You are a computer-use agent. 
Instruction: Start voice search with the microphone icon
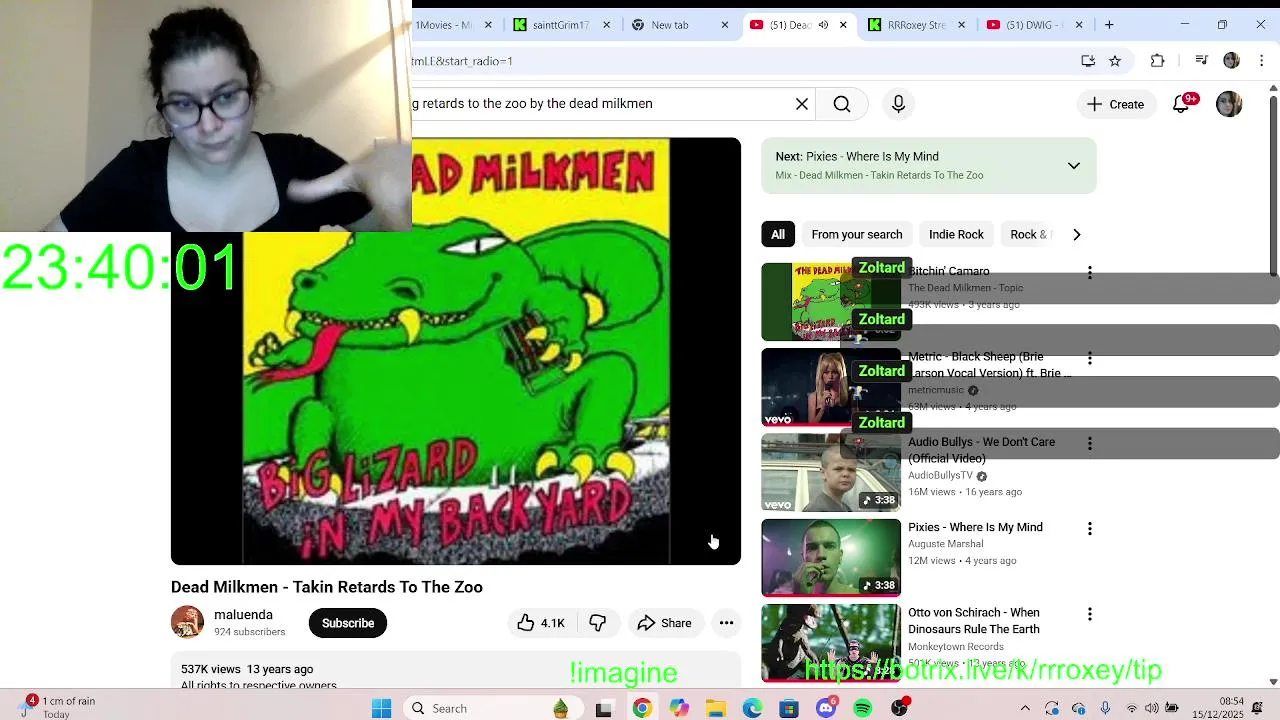click(x=898, y=104)
